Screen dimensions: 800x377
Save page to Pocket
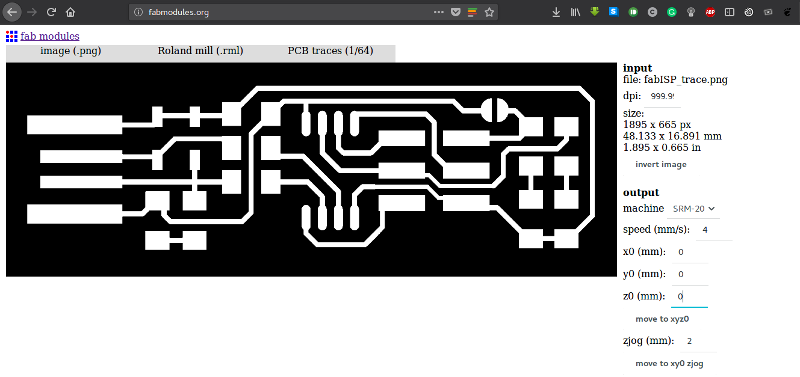456,12
